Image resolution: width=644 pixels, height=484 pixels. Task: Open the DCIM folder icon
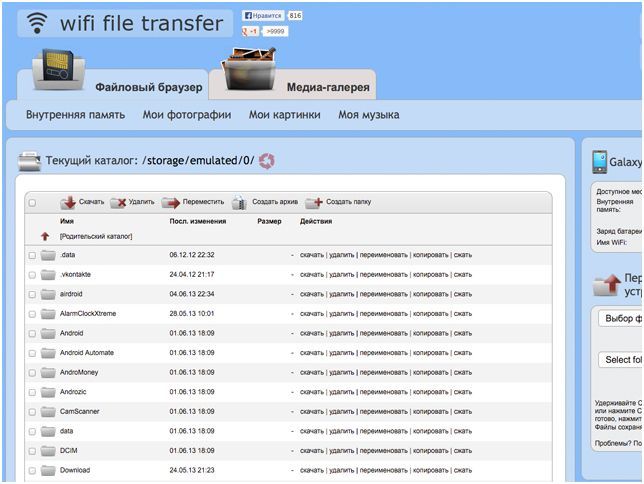click(x=48, y=451)
